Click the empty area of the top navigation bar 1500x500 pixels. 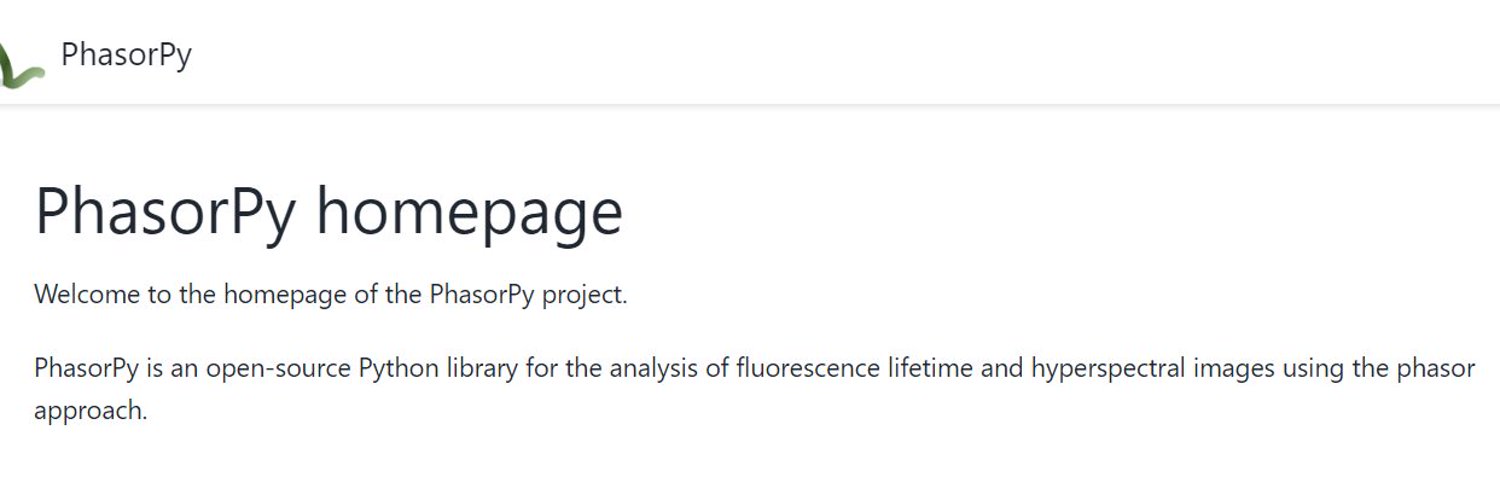tap(850, 54)
